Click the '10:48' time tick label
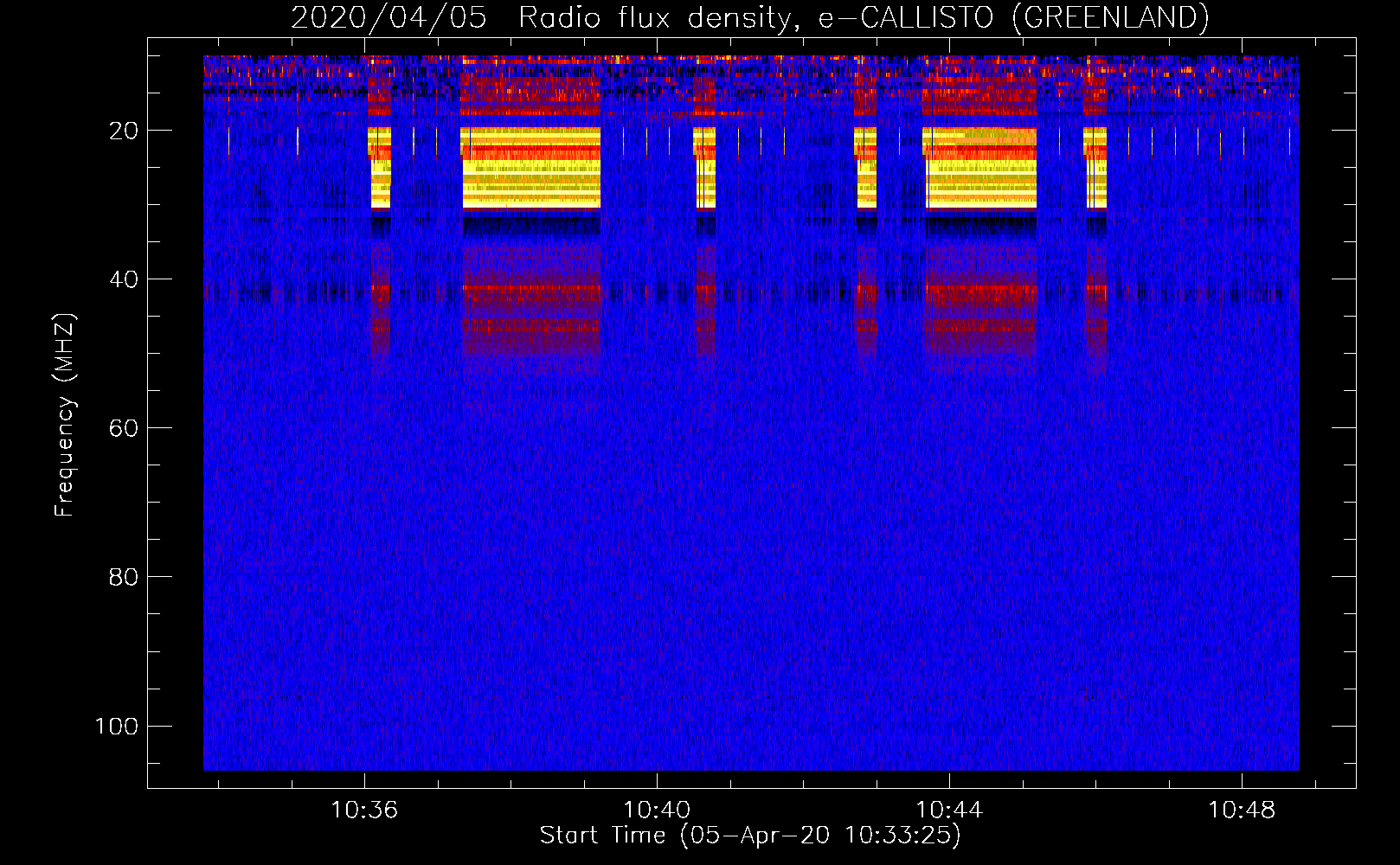The width and height of the screenshot is (1400, 865). tap(1242, 810)
